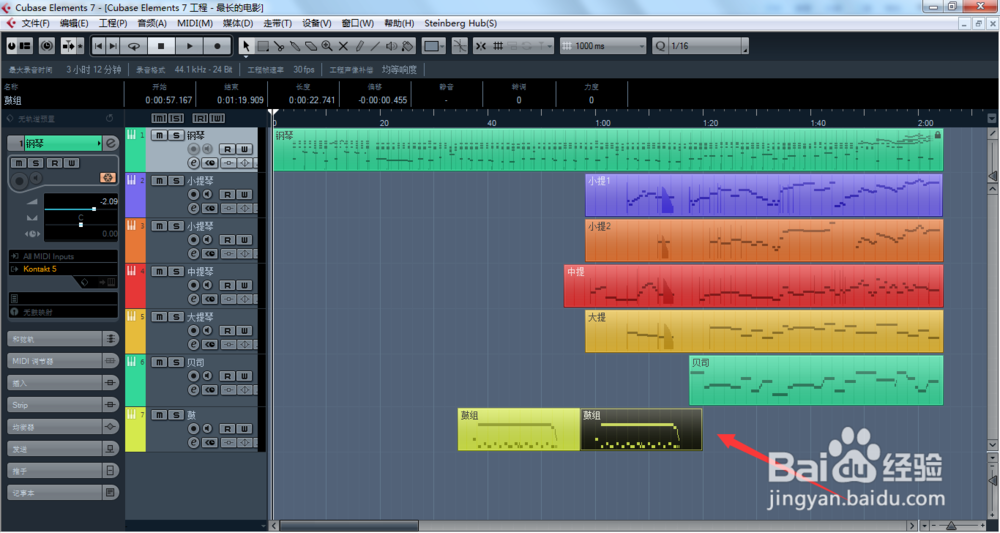Toggle the Cycle loop button
Viewport: 1000px width, 533px height.
pos(134,46)
